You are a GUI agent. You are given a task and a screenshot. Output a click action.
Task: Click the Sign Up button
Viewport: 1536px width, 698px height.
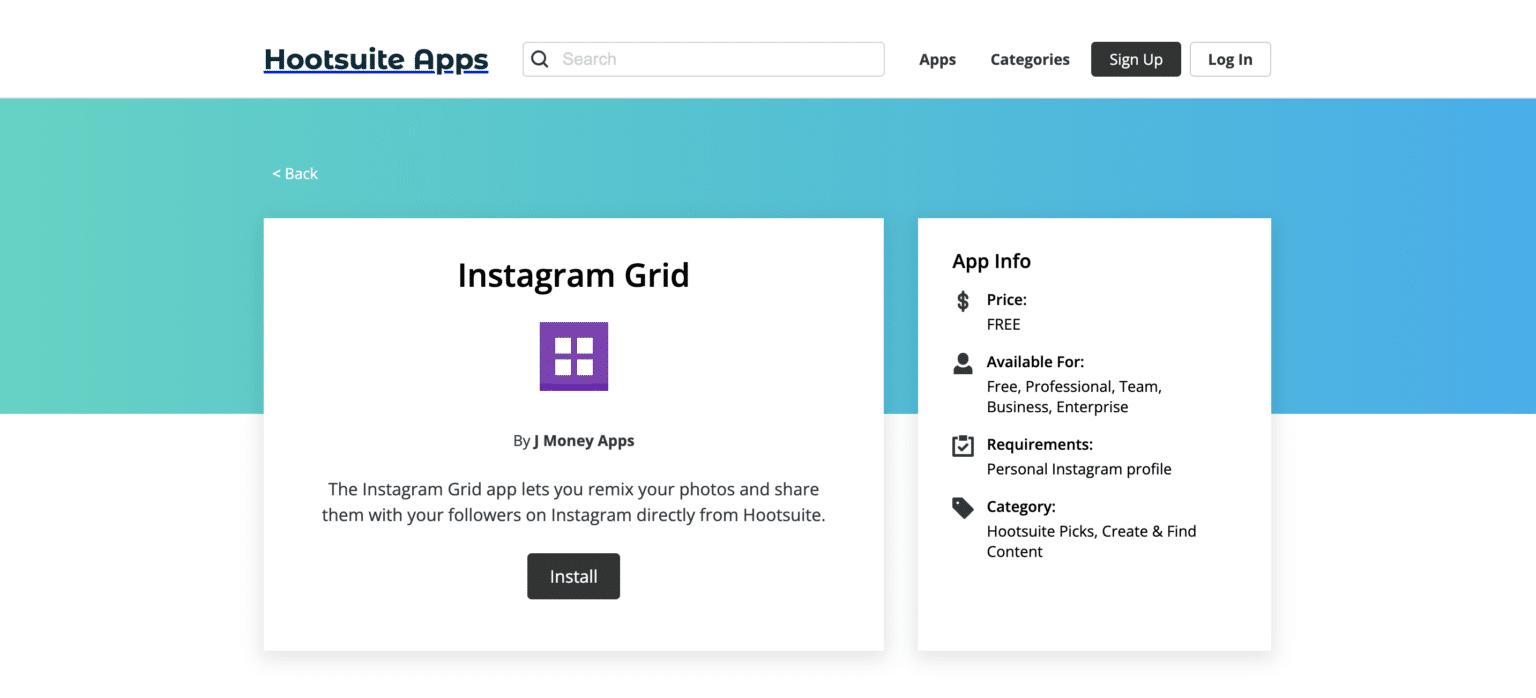tap(1135, 59)
